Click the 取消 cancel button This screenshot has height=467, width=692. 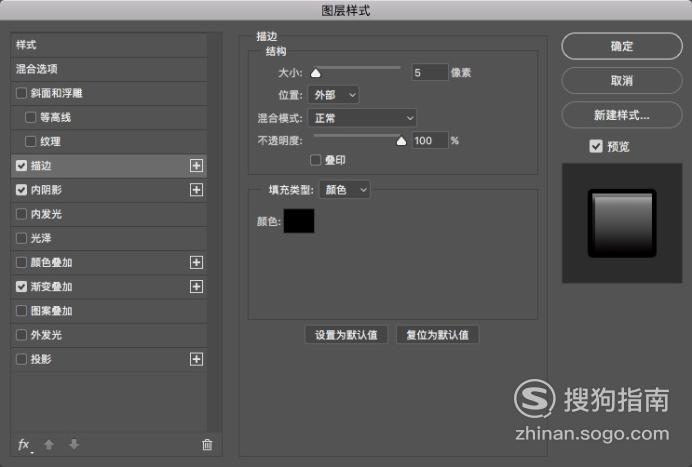[622, 80]
